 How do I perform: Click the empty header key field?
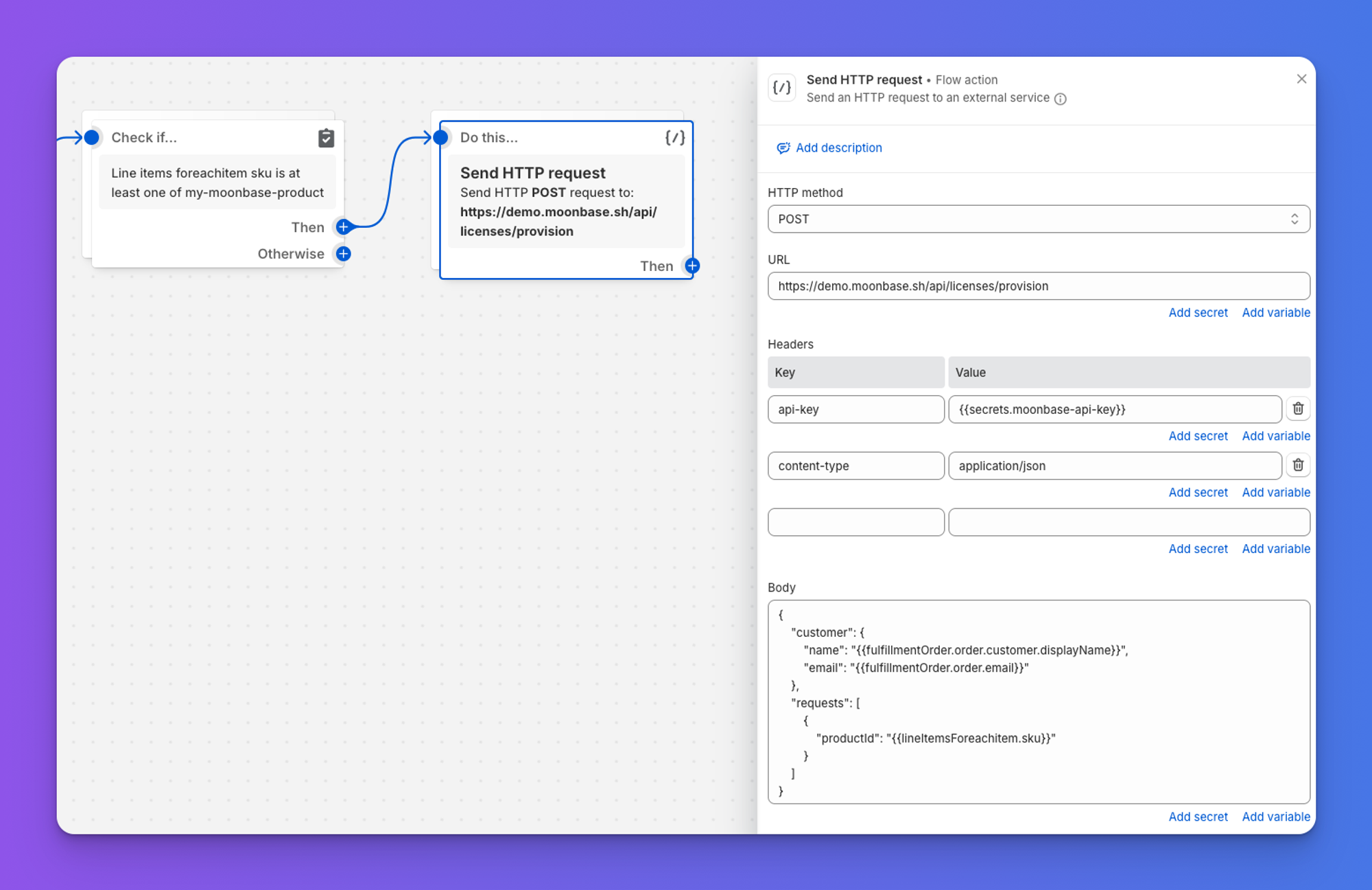(x=856, y=522)
